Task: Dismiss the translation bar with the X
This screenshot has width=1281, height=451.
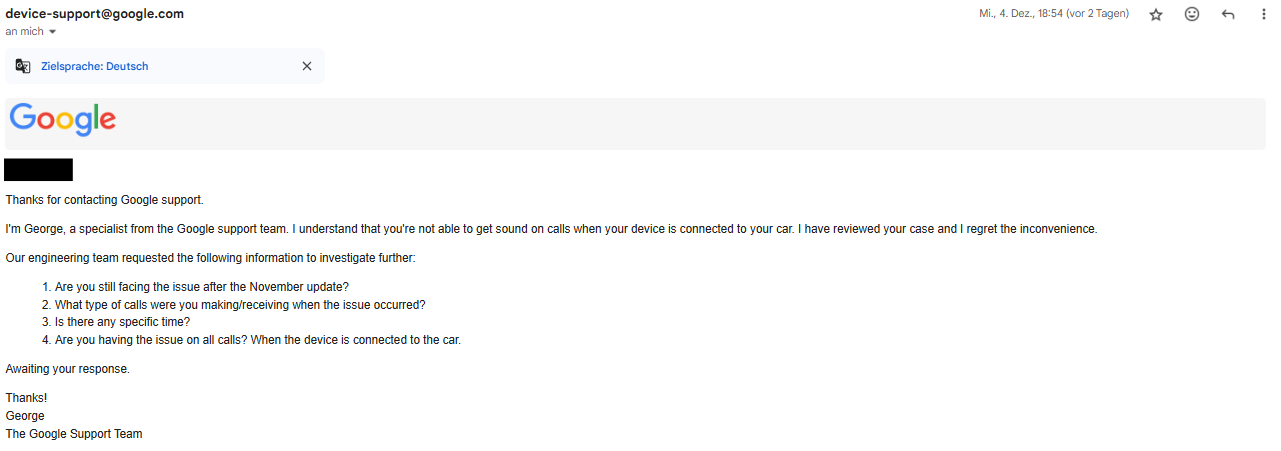Action: 307,66
